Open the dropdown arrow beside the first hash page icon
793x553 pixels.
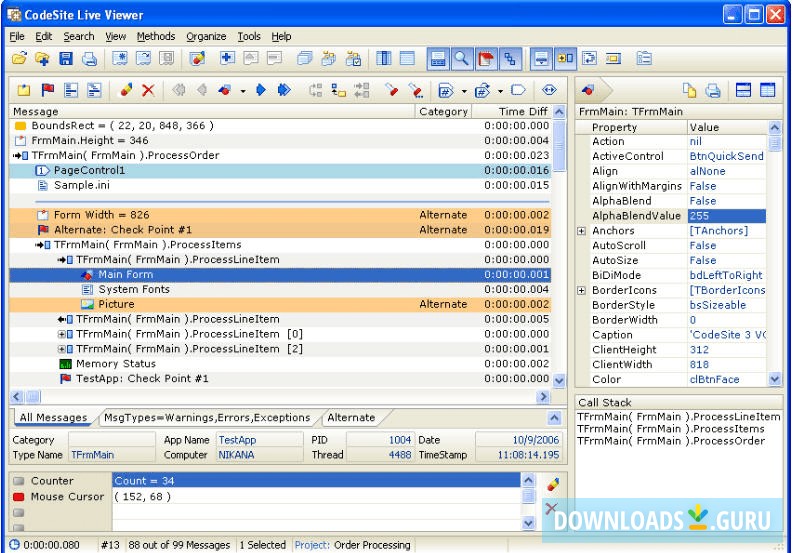point(464,91)
